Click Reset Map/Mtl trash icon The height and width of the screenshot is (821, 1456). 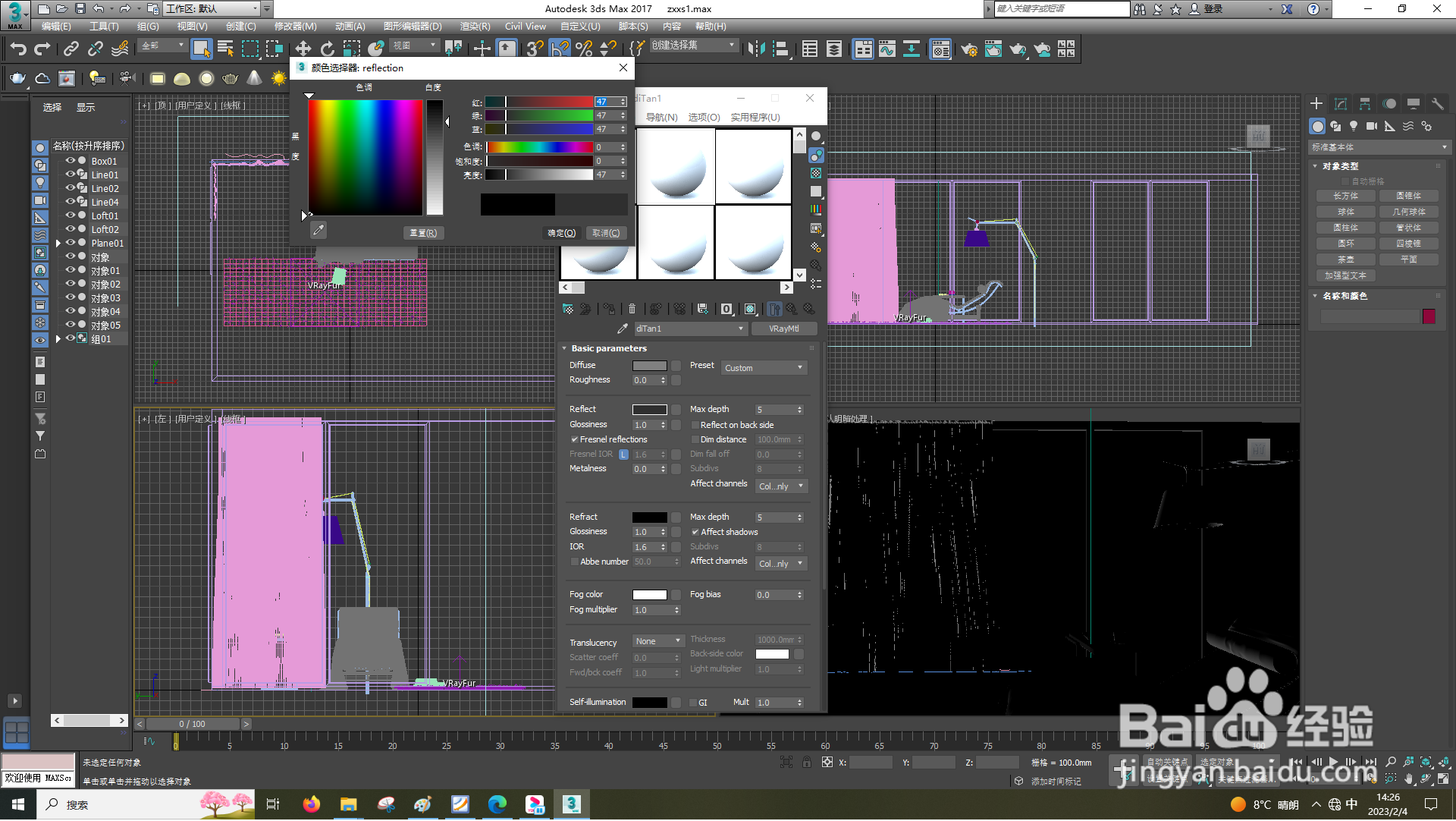[x=632, y=309]
